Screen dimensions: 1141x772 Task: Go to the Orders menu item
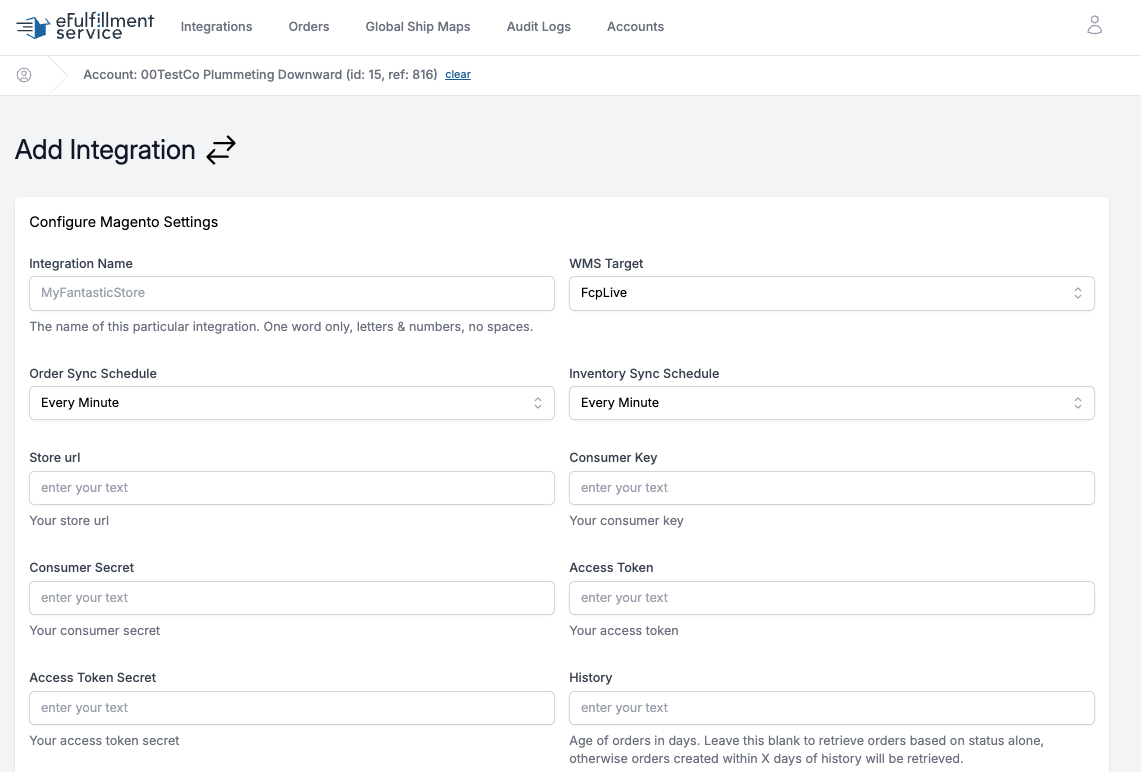coord(309,27)
